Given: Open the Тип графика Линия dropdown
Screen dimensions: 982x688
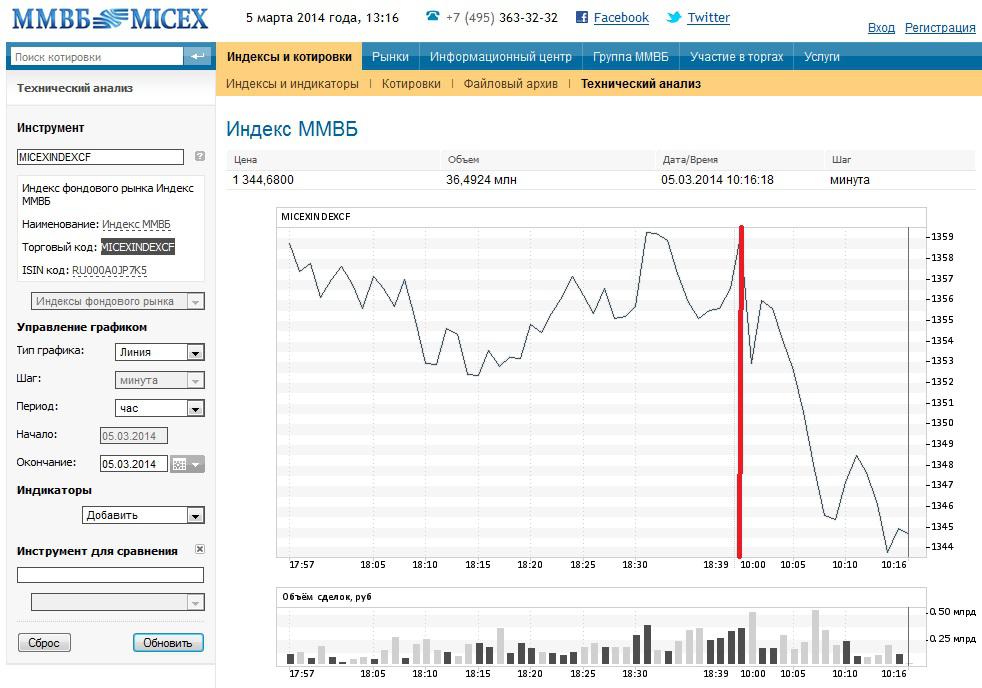Looking at the screenshot, I should [x=160, y=352].
